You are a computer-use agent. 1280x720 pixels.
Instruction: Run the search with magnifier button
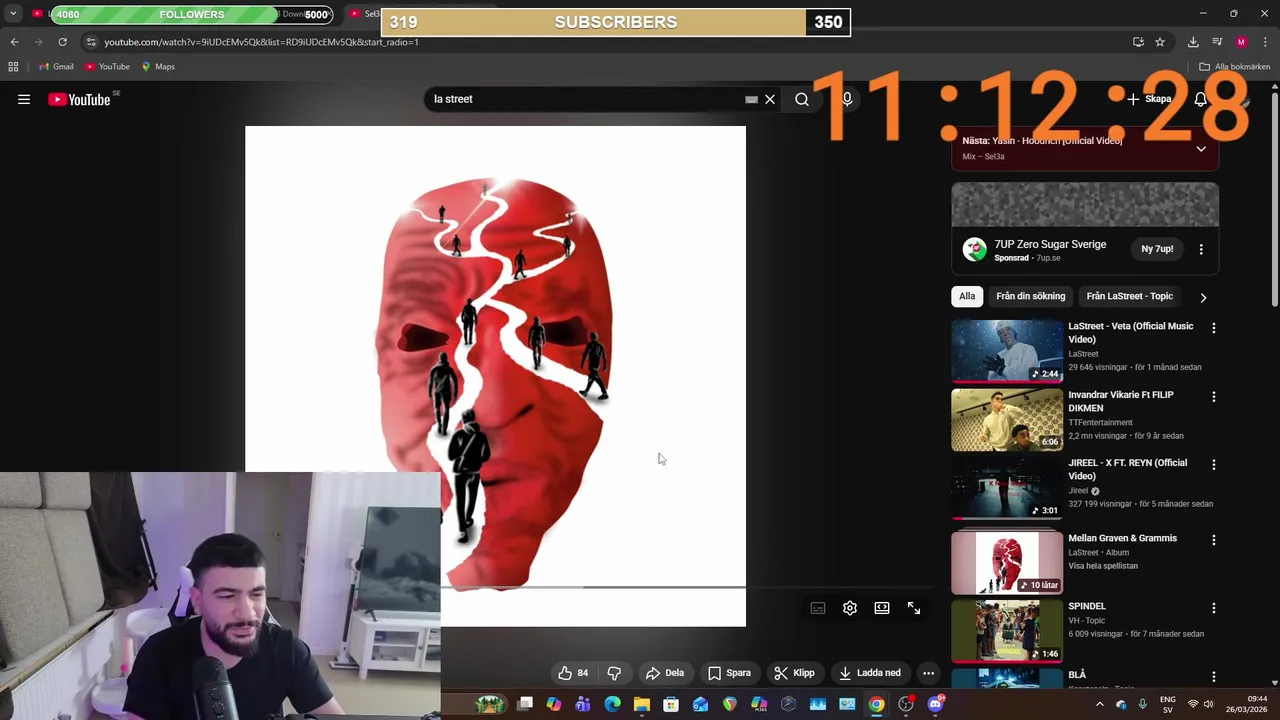802,99
